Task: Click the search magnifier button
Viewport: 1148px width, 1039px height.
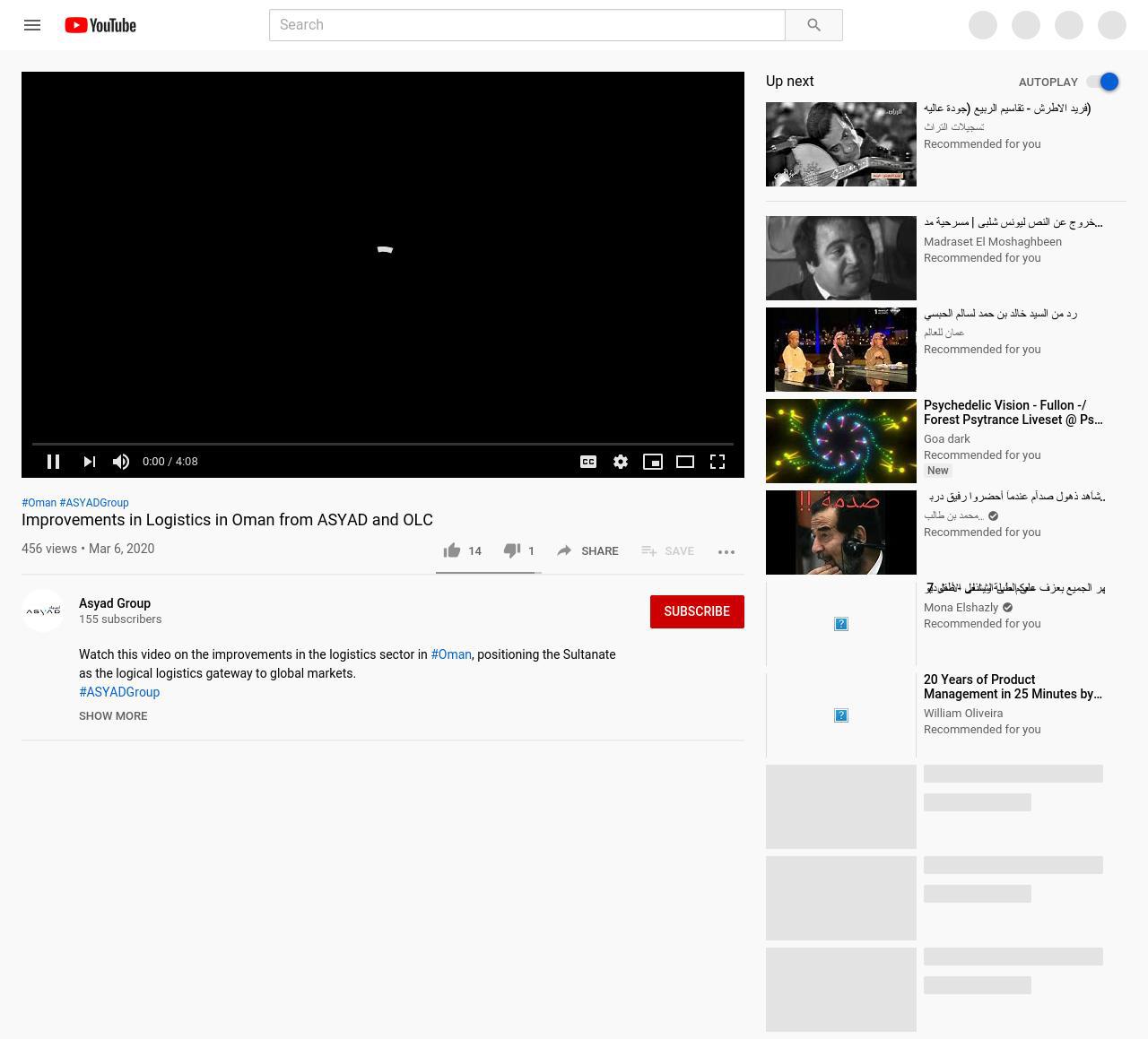Action: (813, 25)
